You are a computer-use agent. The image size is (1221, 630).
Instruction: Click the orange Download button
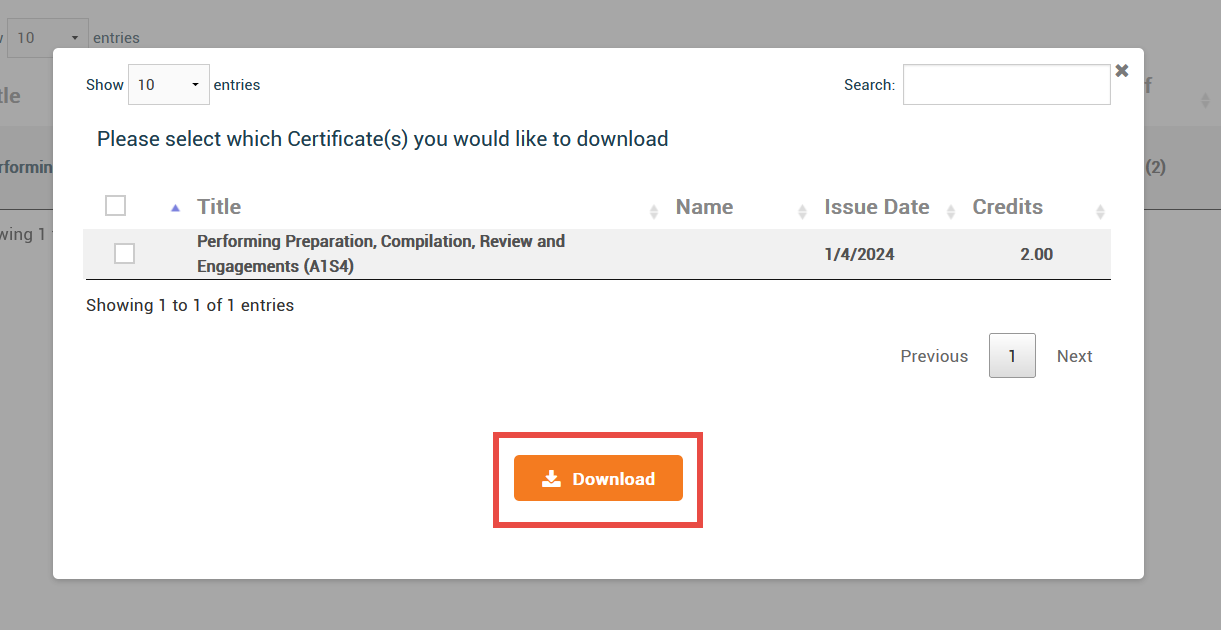point(598,479)
